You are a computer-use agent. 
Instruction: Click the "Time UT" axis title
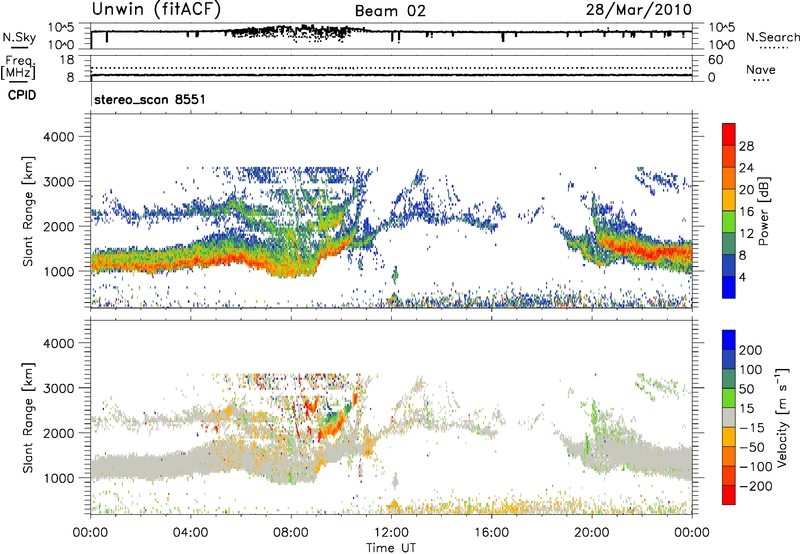point(391,548)
